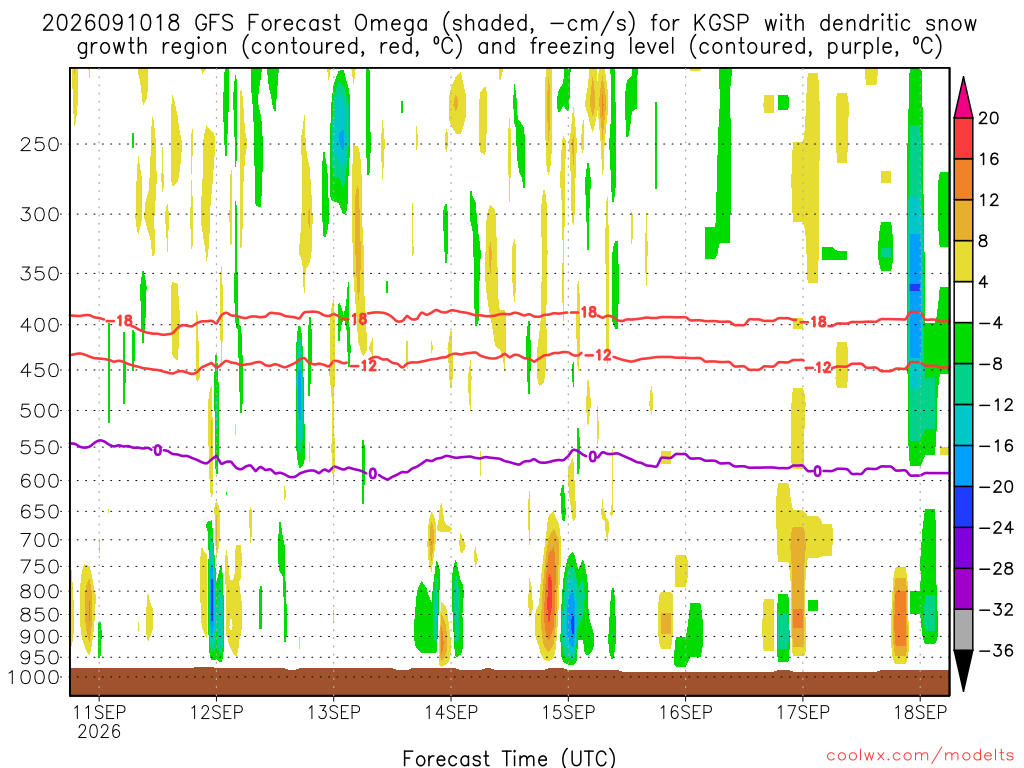
Task: Select the 11SEP 2026 axis label
Action: tap(99, 721)
